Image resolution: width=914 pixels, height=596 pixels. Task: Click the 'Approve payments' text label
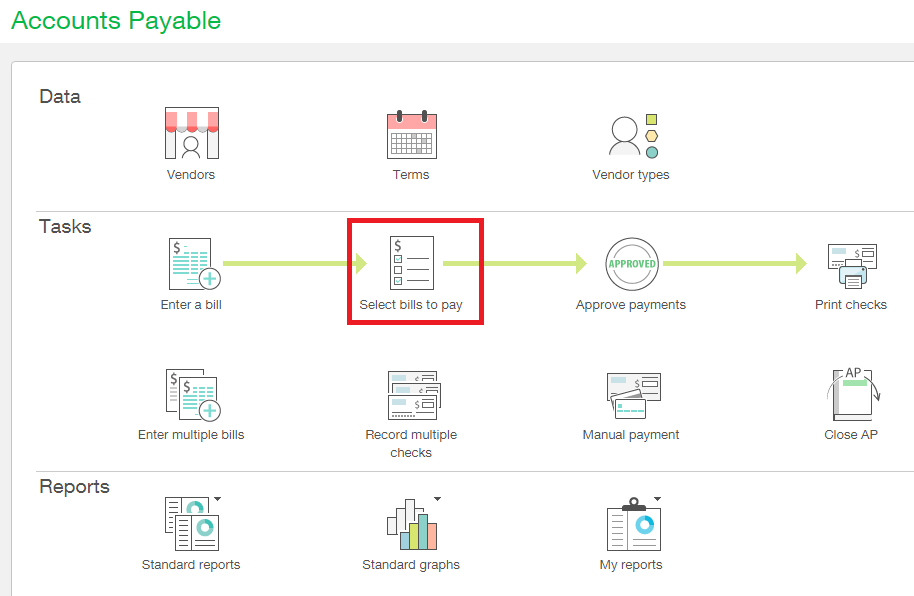click(631, 305)
